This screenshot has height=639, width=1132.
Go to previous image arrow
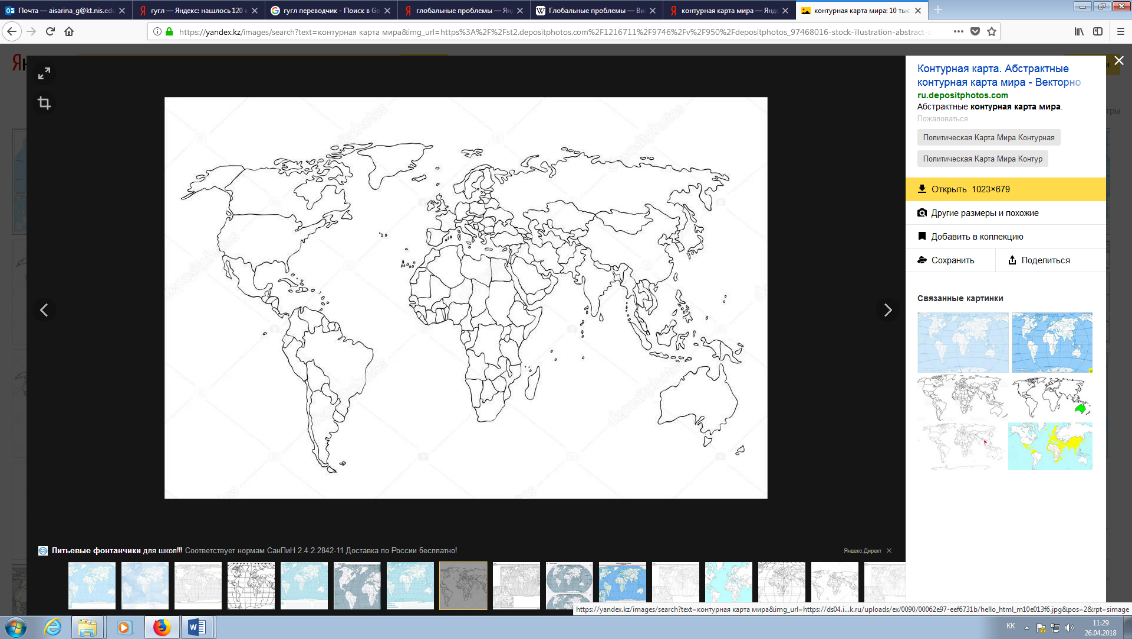44,310
